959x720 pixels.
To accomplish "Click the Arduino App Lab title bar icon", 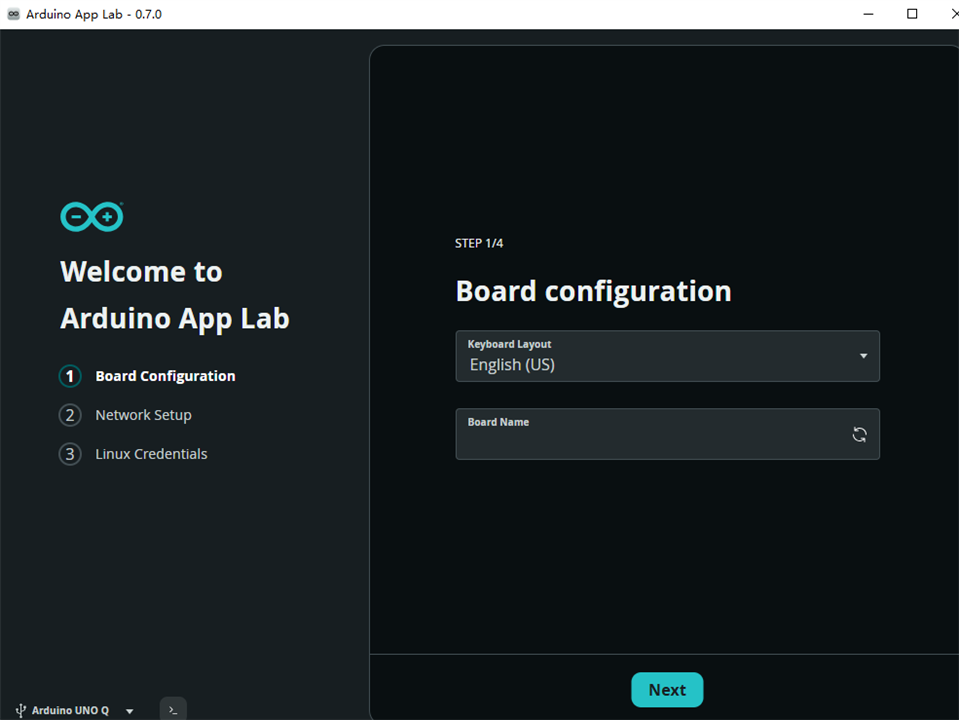I will point(13,14).
